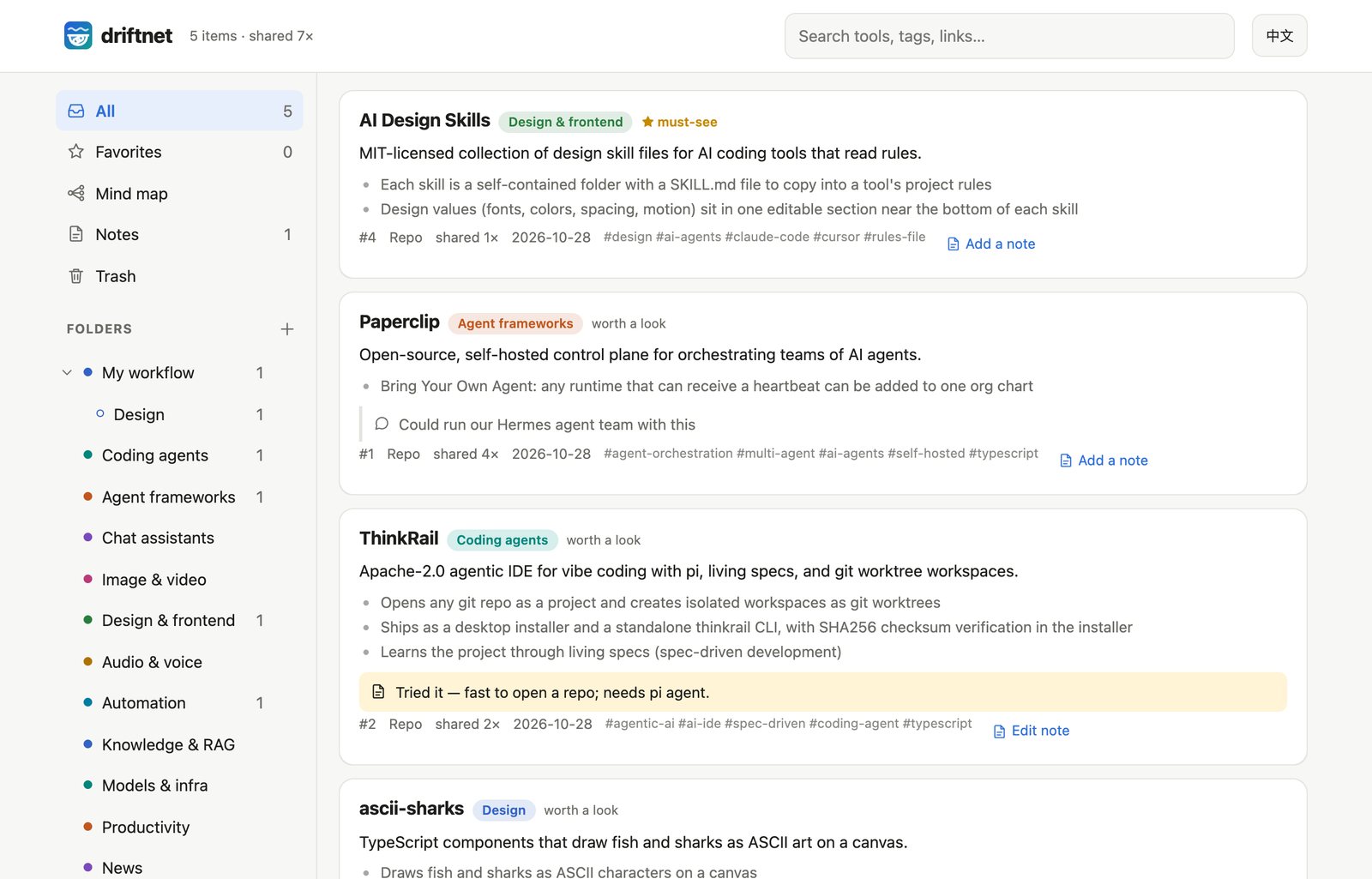Open the Trash
This screenshot has height=879, width=1372.
pos(179,276)
